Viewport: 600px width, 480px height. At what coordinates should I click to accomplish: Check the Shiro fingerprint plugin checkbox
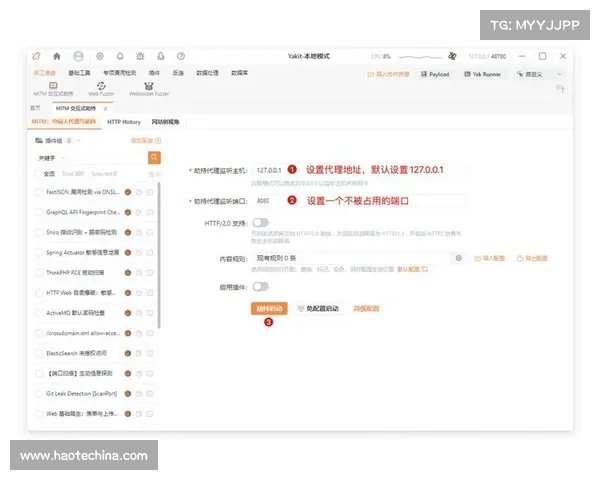coord(39,232)
